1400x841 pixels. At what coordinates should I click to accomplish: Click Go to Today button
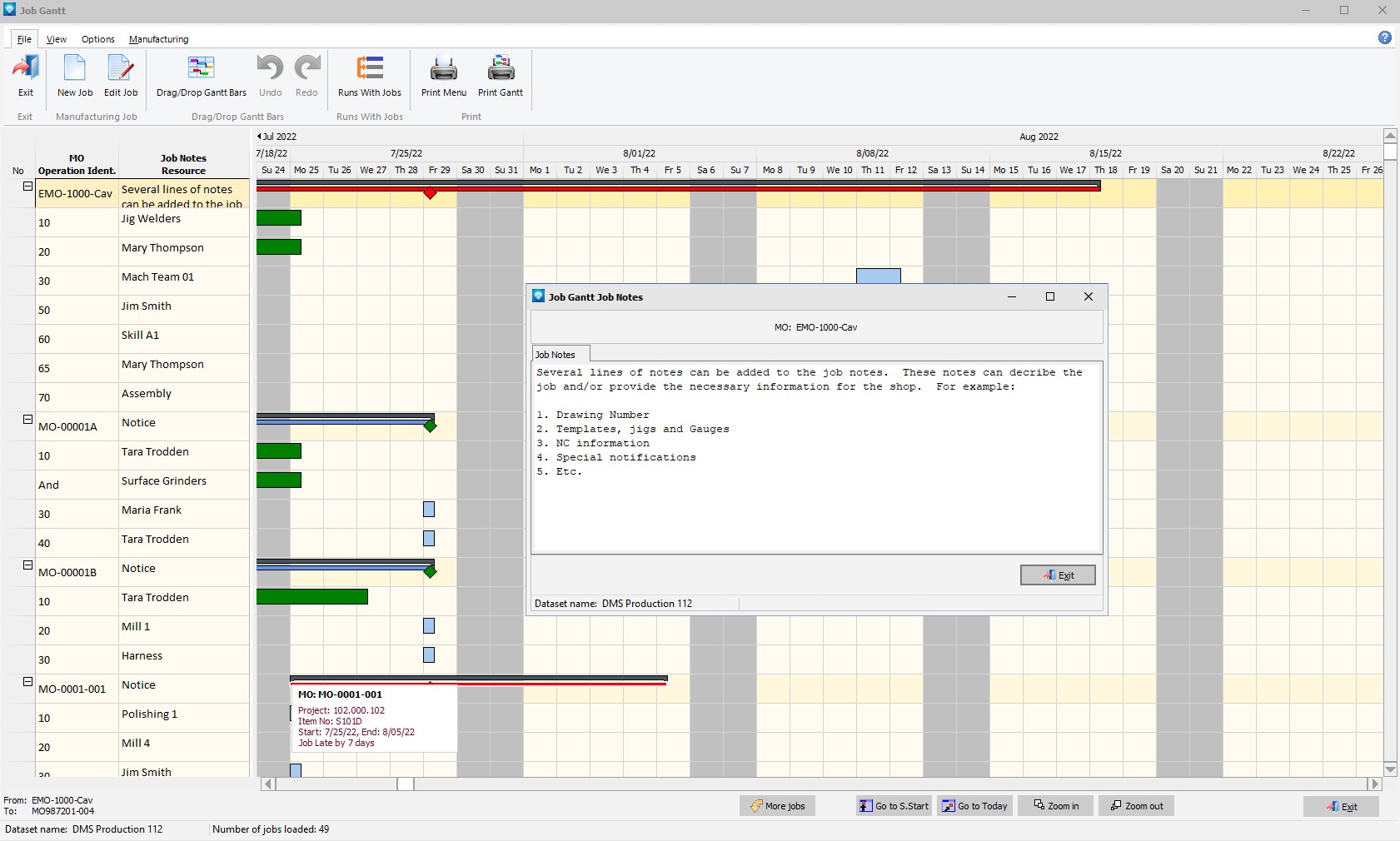point(974,806)
